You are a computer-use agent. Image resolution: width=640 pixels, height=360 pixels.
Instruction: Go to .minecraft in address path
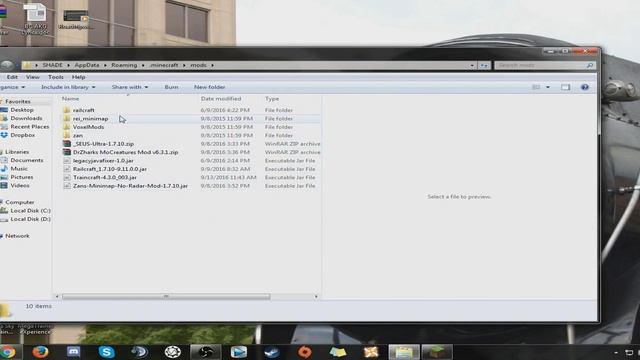[164, 65]
